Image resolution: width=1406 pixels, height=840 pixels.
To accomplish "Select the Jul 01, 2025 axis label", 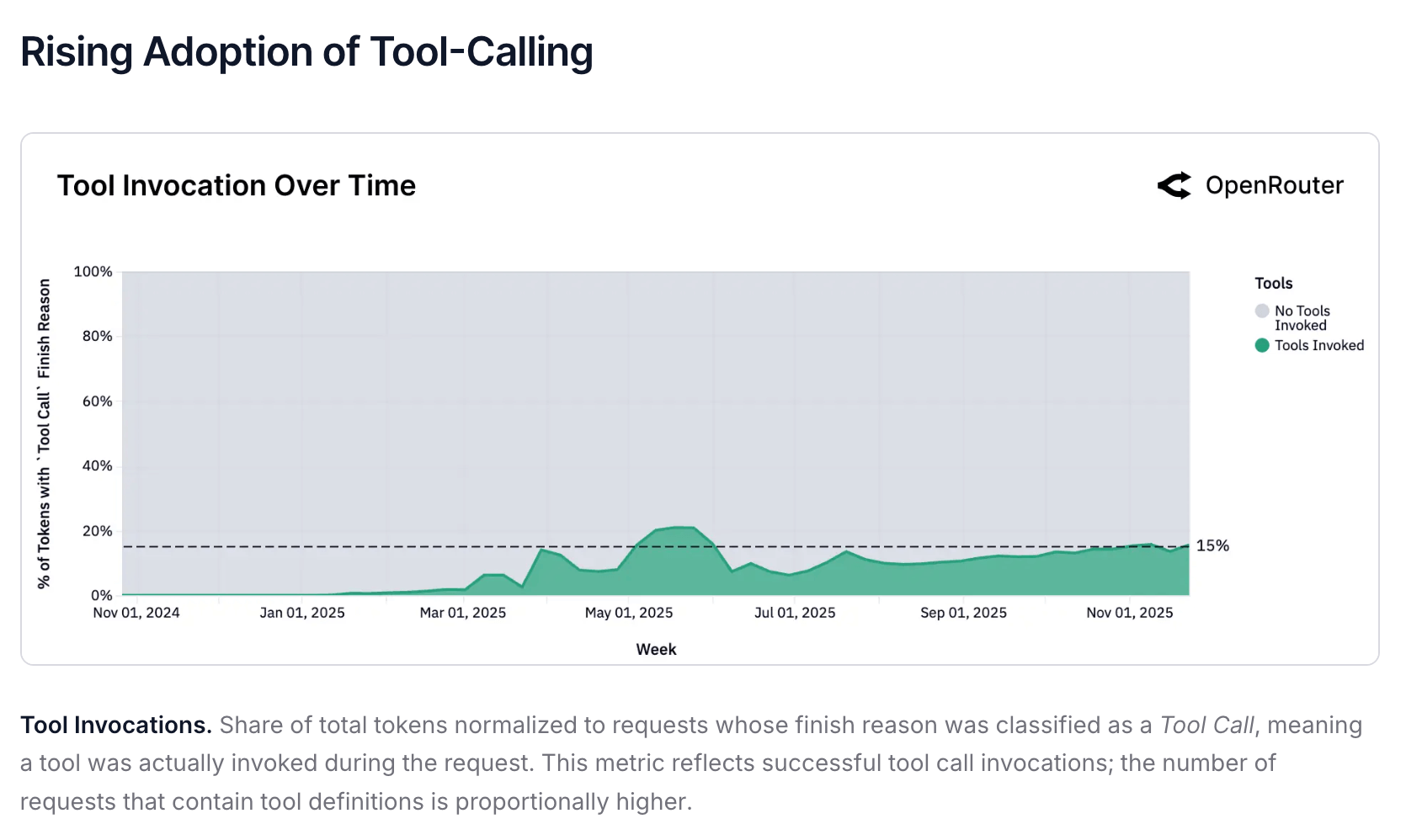I will pos(795,613).
